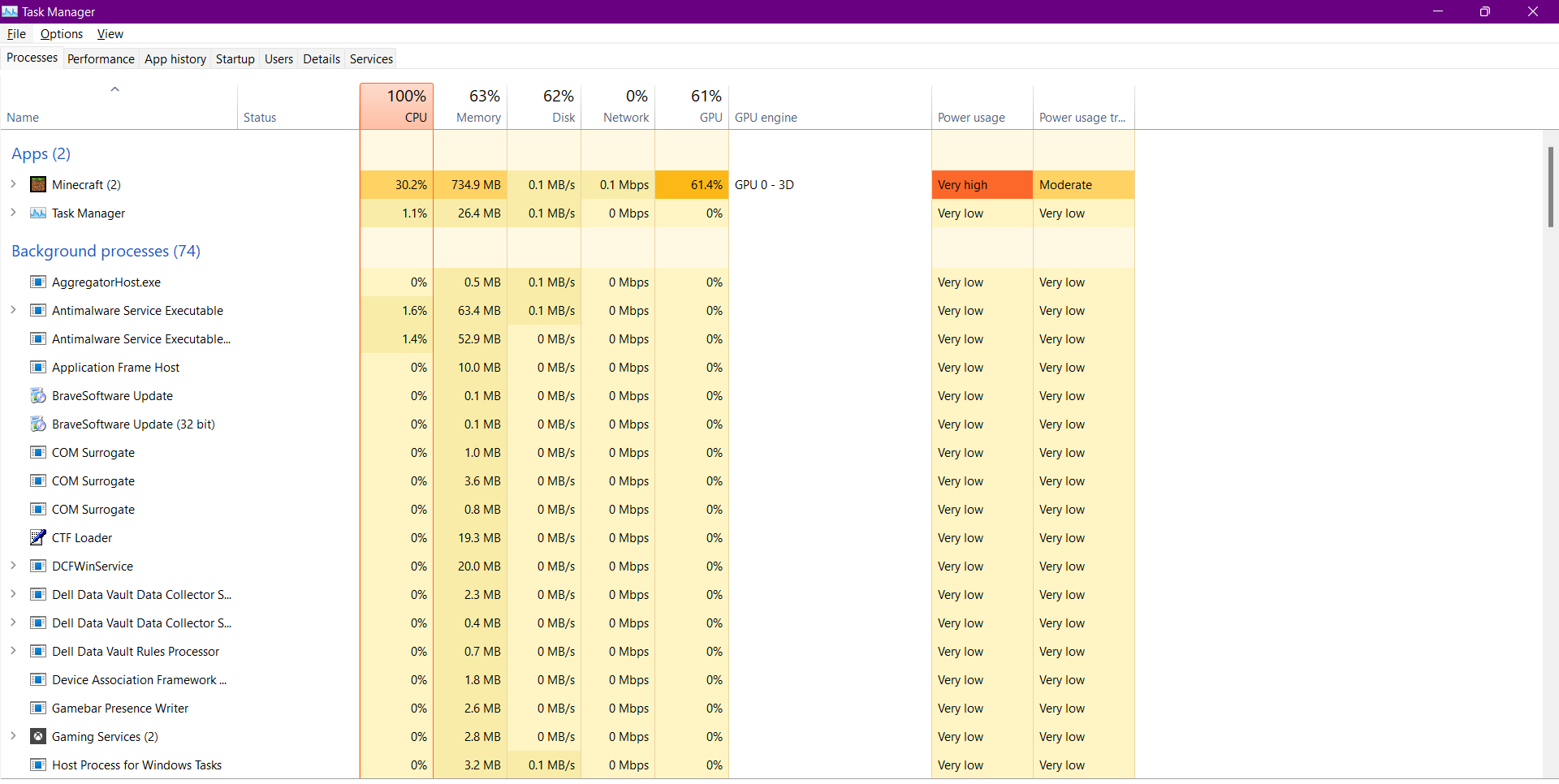Expand the DCFWinService process entry
Viewport: 1559px width, 784px height.
tap(13, 566)
